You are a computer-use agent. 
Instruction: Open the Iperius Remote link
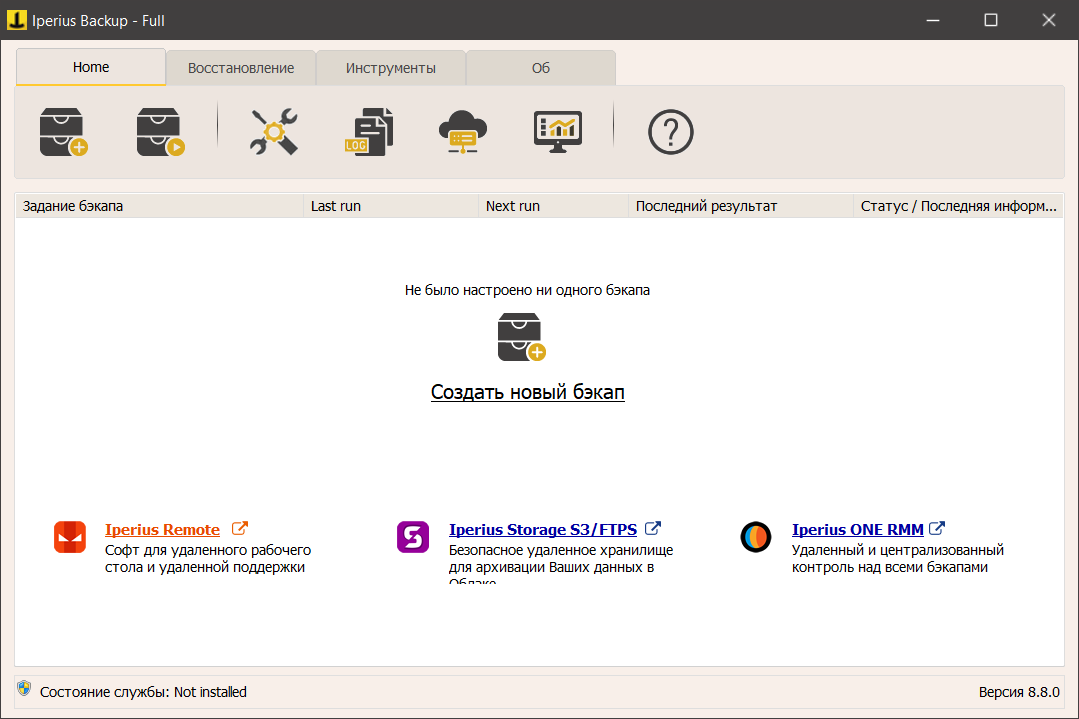click(x=162, y=530)
